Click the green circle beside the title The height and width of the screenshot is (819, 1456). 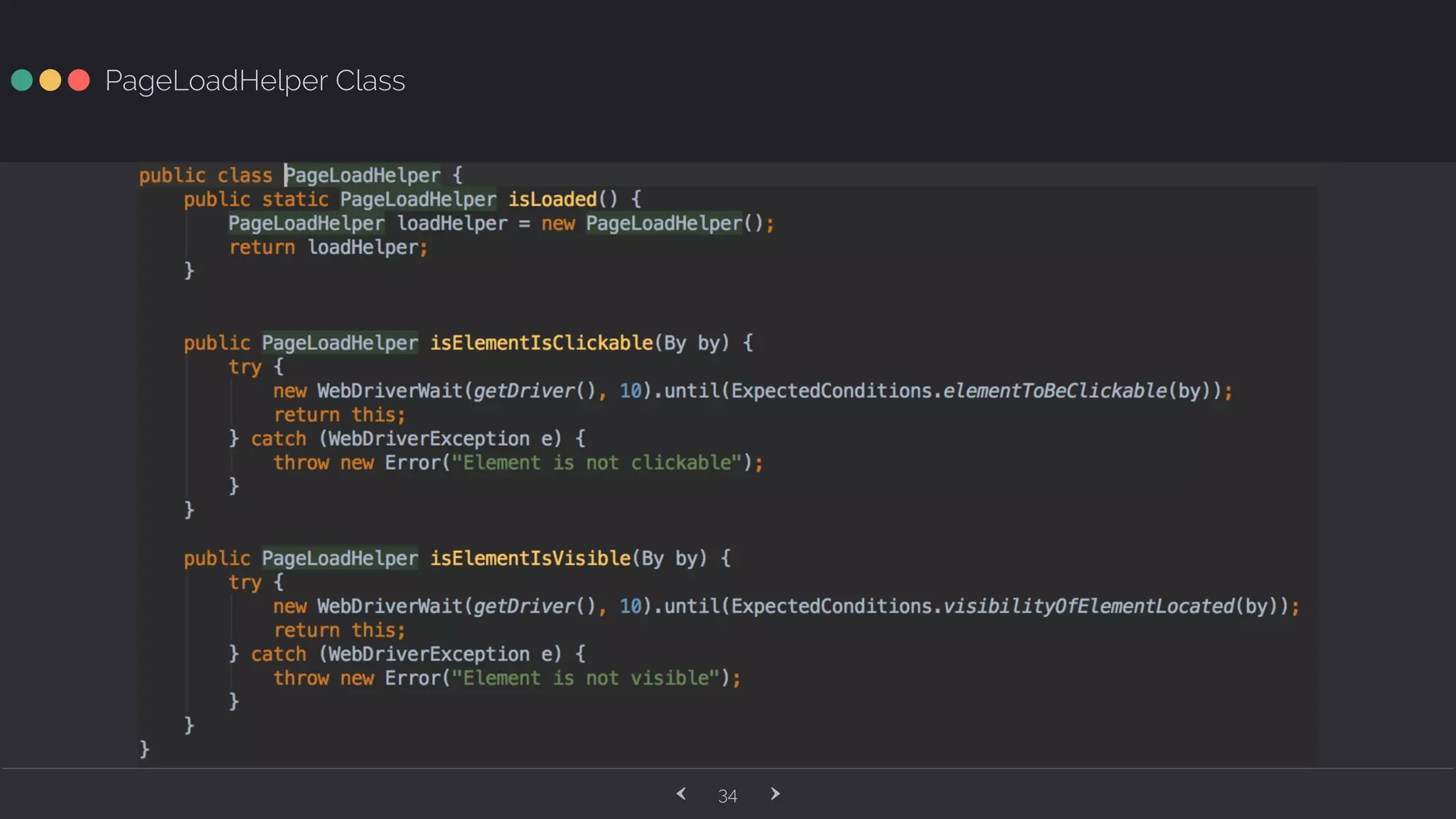coord(22,80)
